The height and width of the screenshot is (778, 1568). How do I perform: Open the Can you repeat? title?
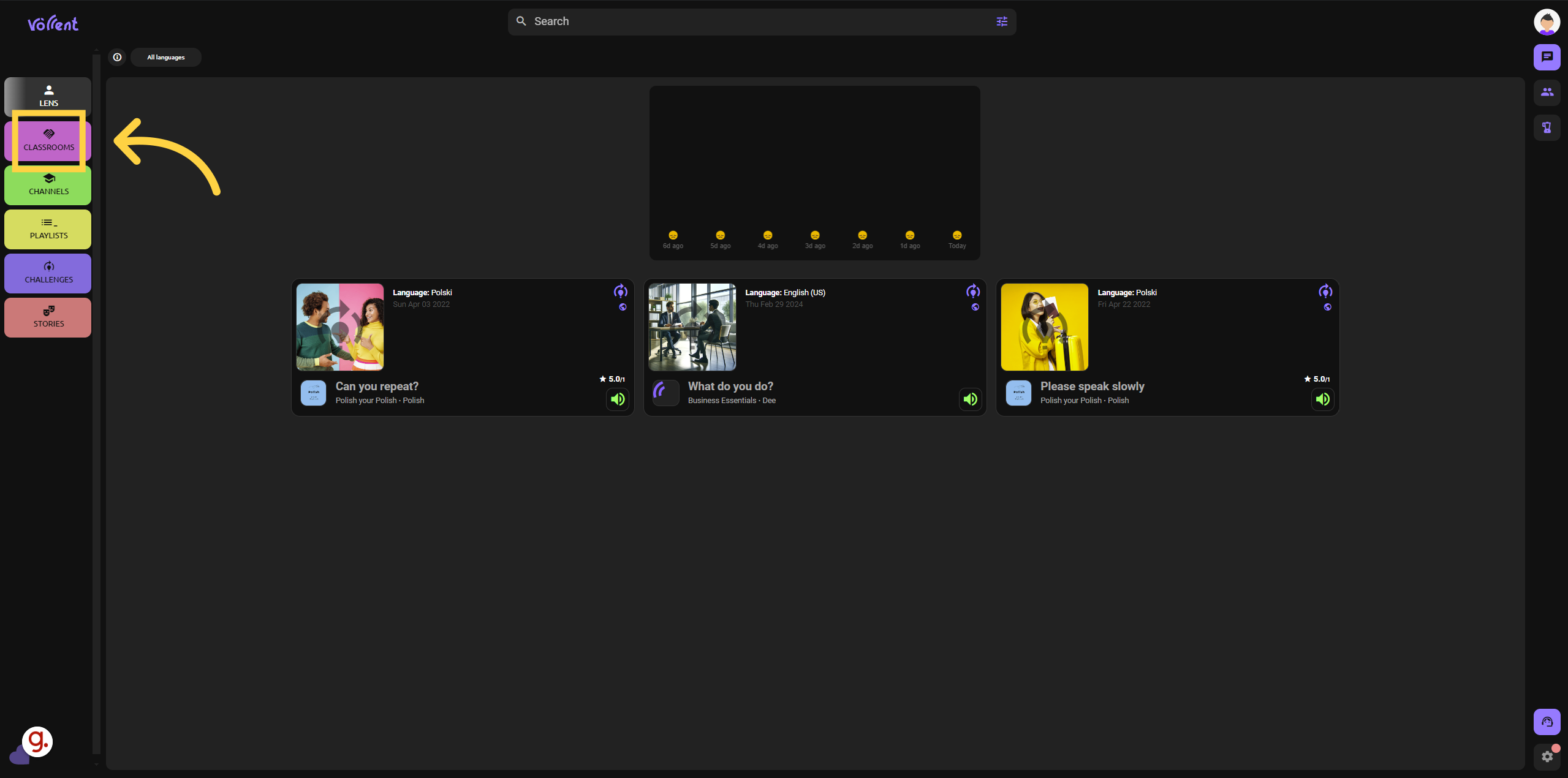(377, 387)
